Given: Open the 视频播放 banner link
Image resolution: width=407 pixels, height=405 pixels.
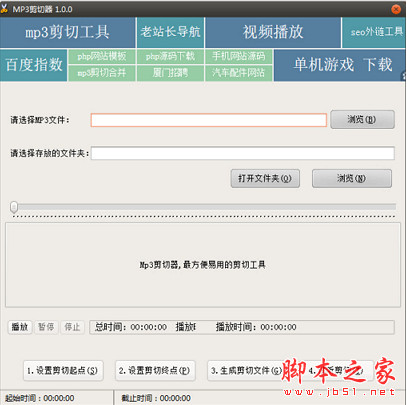Looking at the screenshot, I should pos(273,32).
